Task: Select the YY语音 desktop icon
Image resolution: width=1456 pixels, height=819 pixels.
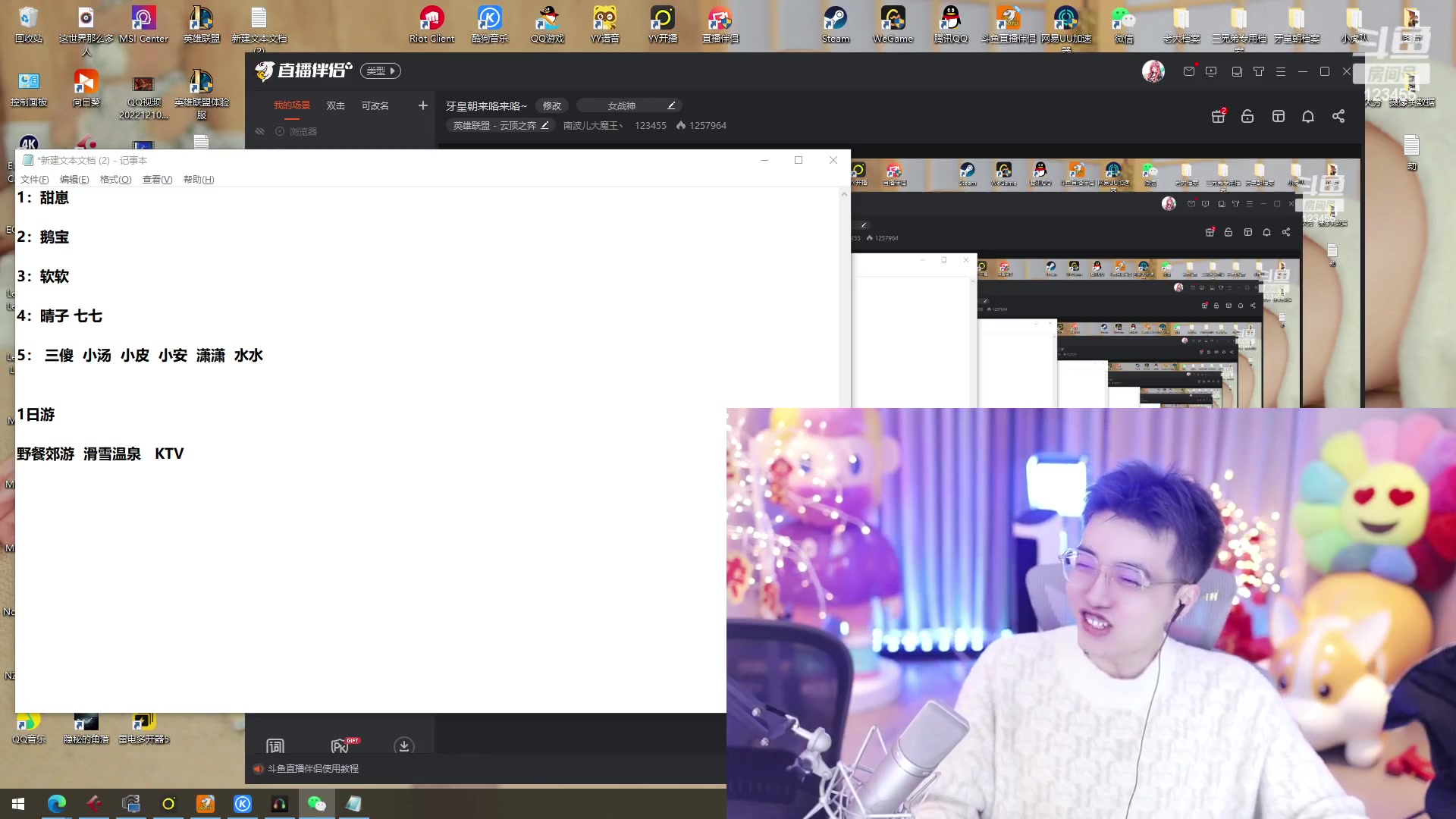Action: point(604,24)
